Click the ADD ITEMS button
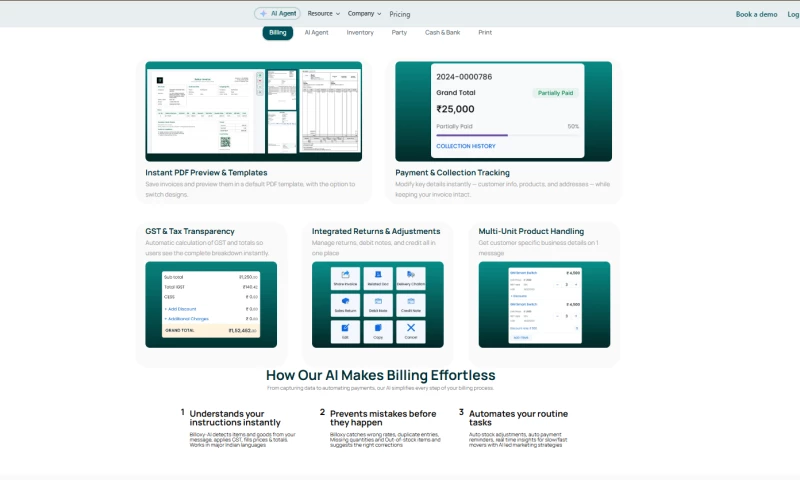Image resolution: width=800 pixels, height=480 pixels. (x=521, y=338)
